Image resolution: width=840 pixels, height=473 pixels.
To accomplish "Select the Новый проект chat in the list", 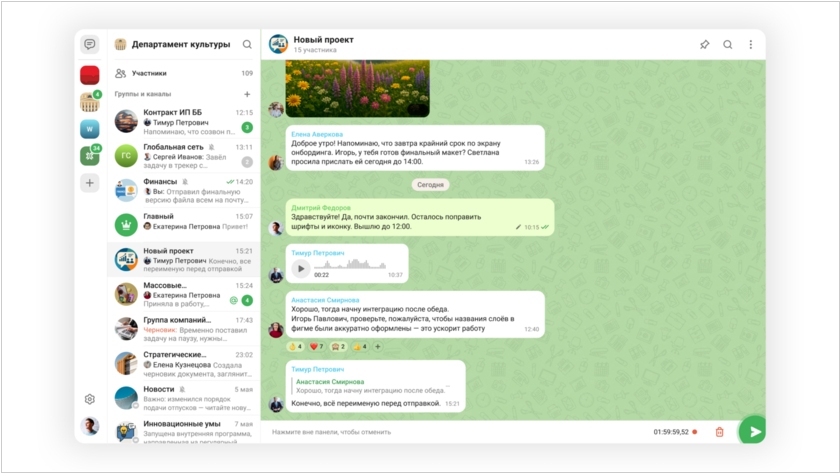I will 183,260.
